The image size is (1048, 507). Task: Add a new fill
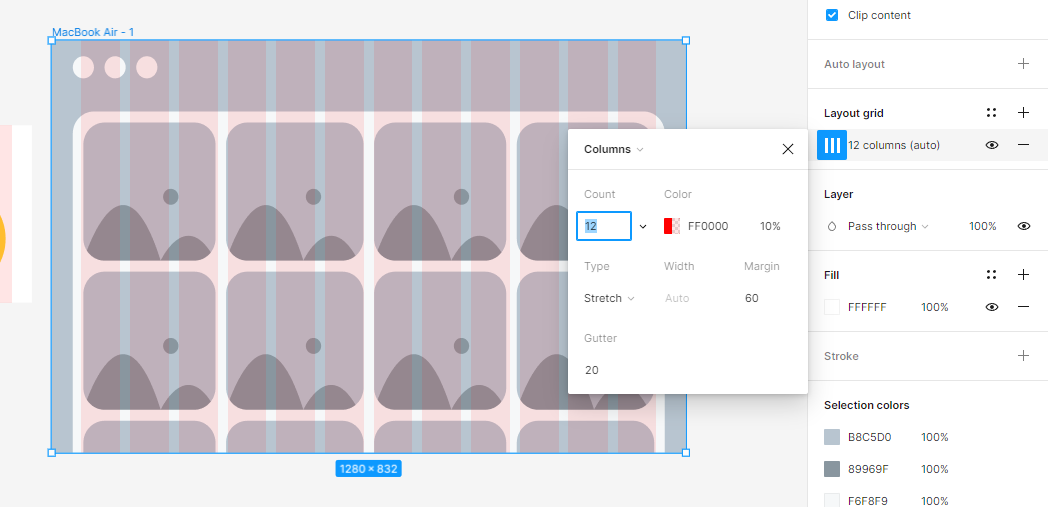point(1023,275)
